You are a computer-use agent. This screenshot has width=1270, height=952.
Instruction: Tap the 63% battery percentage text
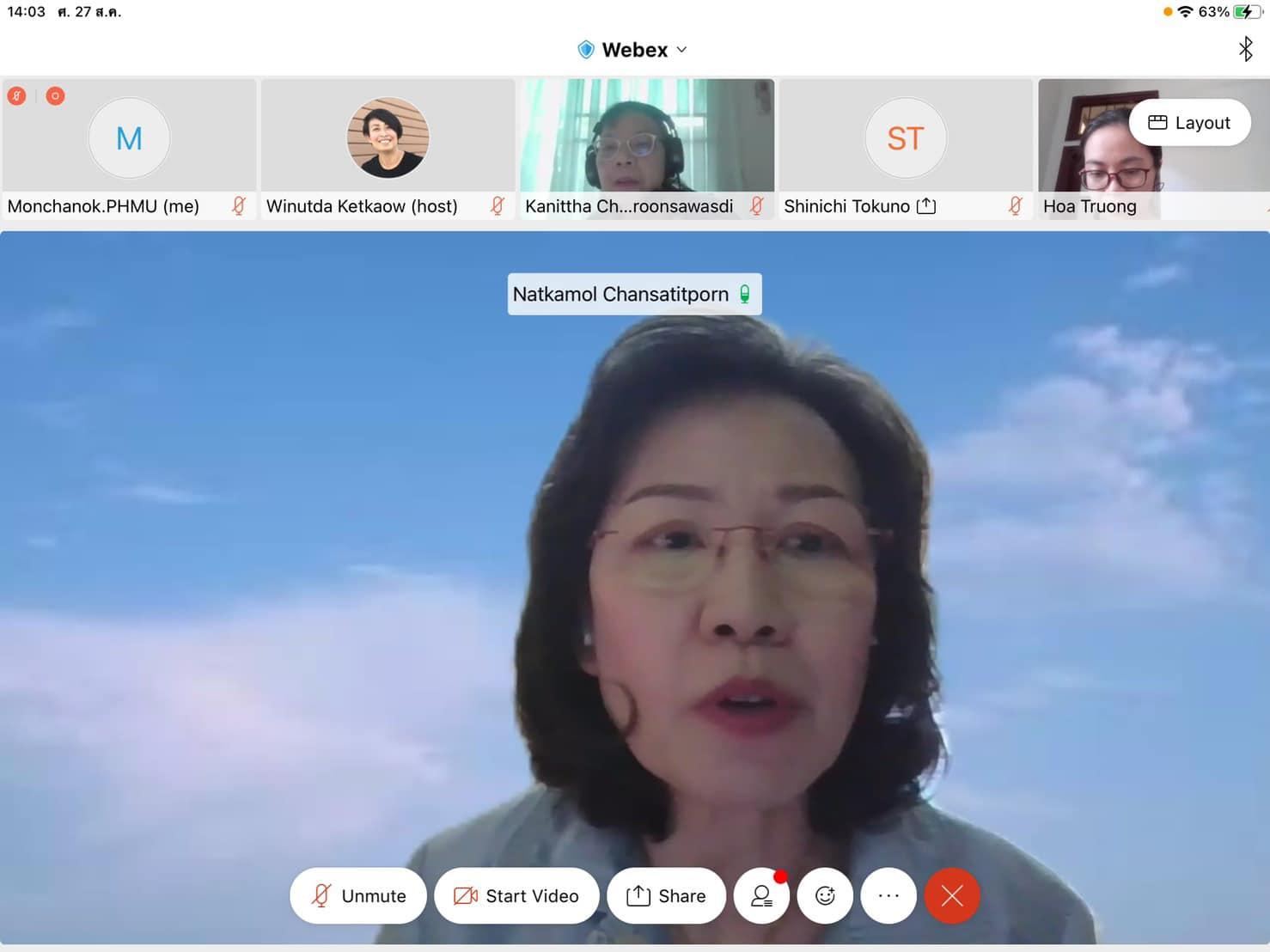click(1214, 12)
